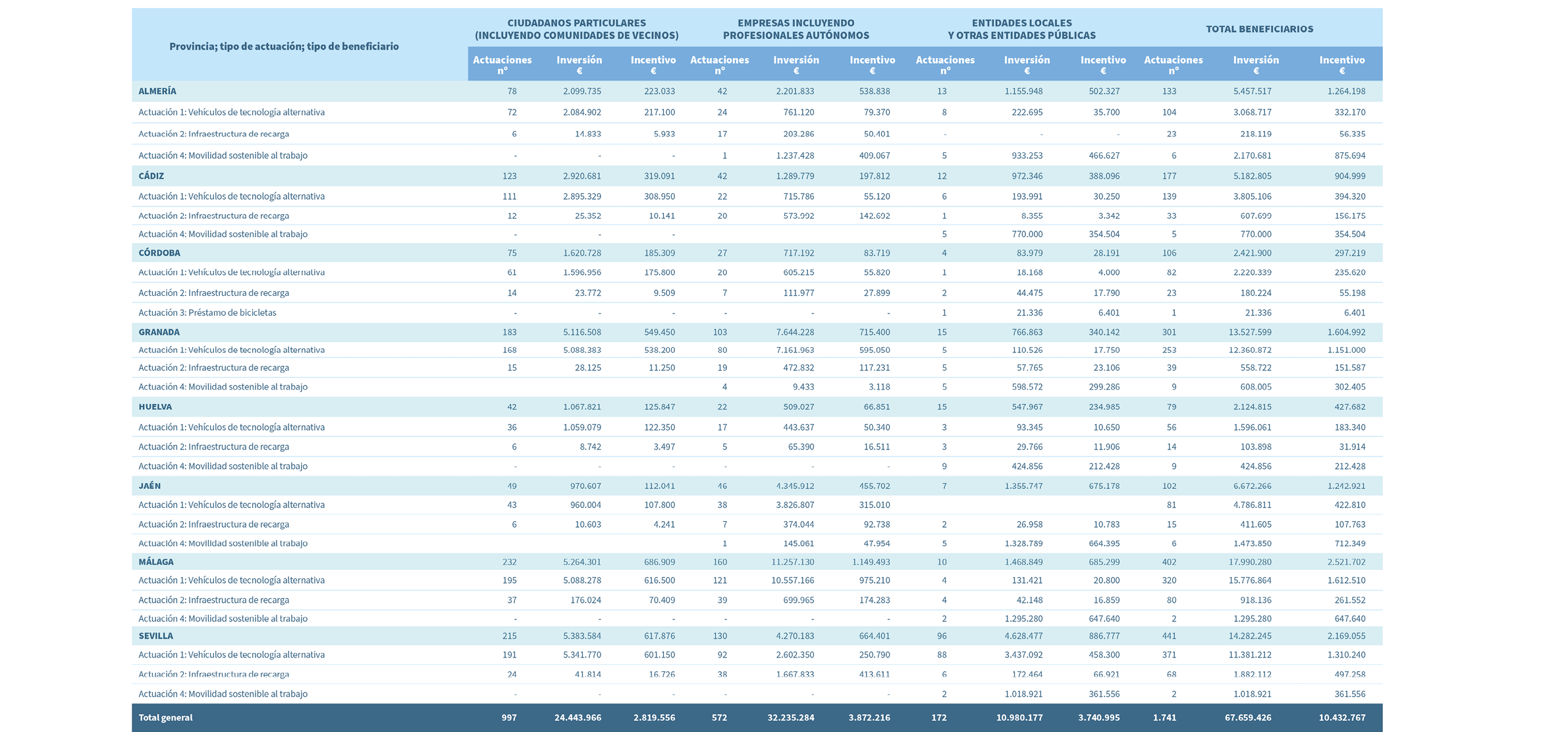
Task: Click the CIUDADANOS PARTICULARES column group header
Action: pyautogui.click(x=576, y=29)
